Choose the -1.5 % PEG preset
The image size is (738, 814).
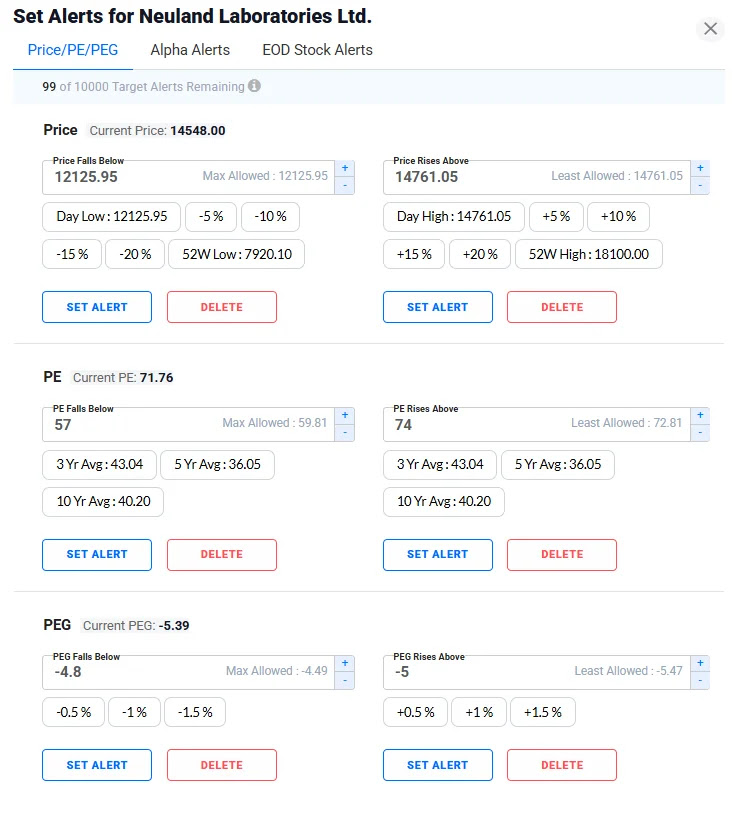[x=195, y=712]
